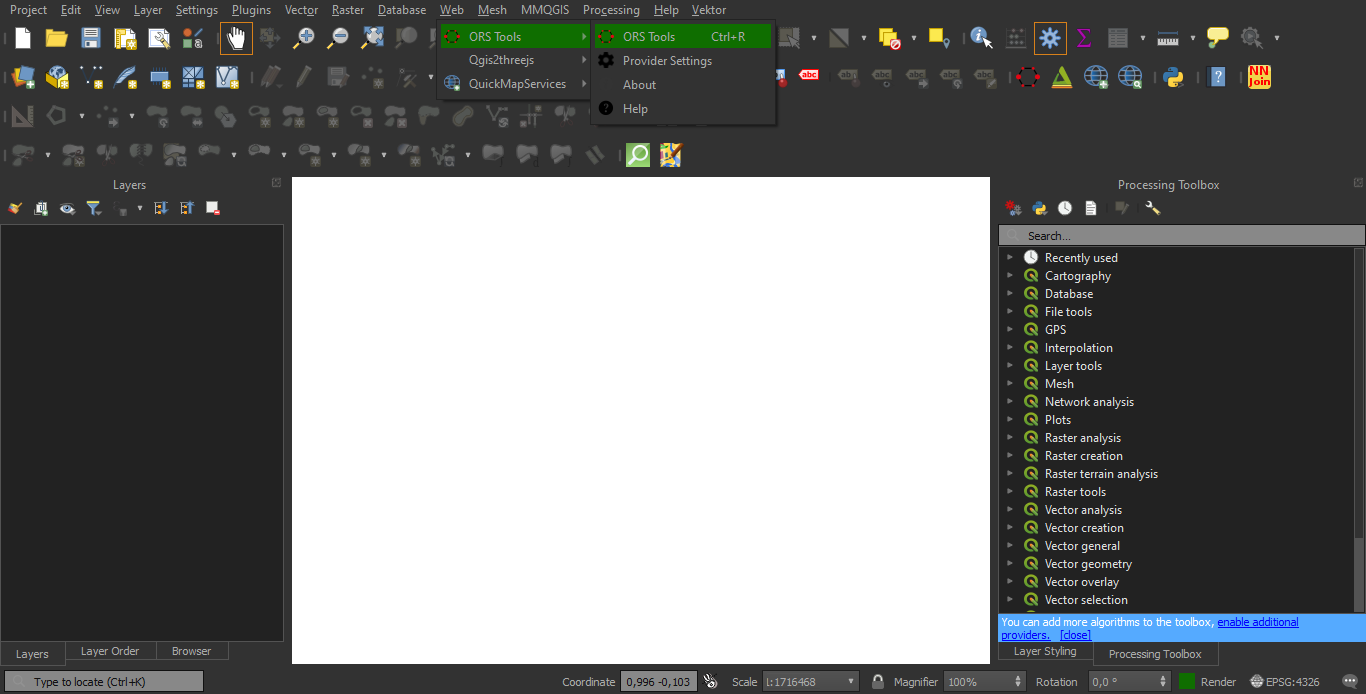Viewport: 1366px width, 694px height.
Task: Expand the Raster analysis tree group
Action: click(1010, 438)
